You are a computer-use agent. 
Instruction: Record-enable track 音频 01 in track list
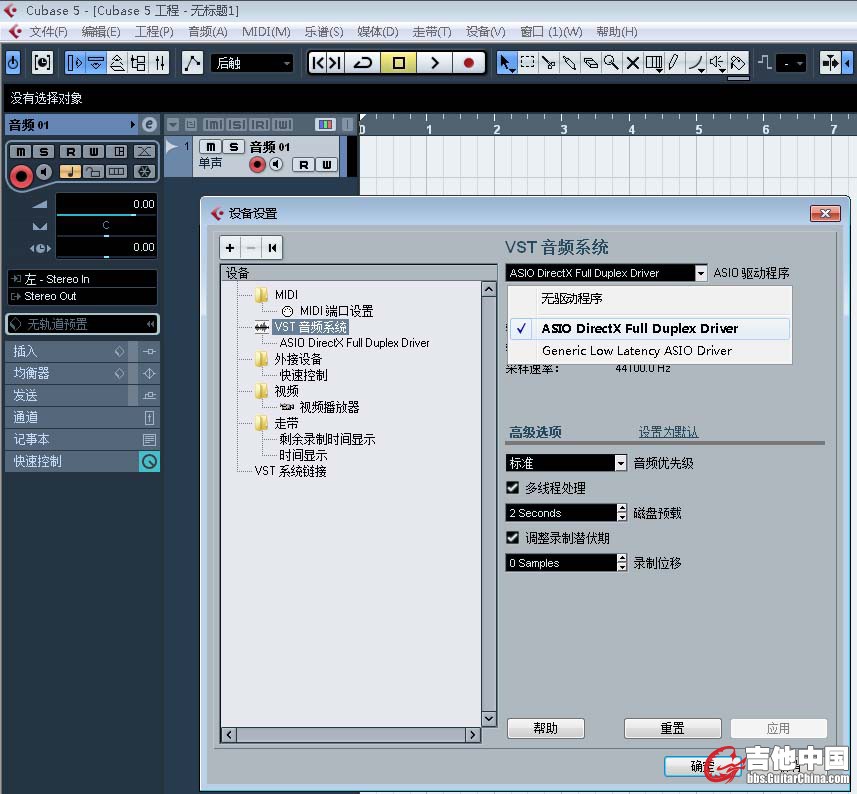tap(257, 164)
